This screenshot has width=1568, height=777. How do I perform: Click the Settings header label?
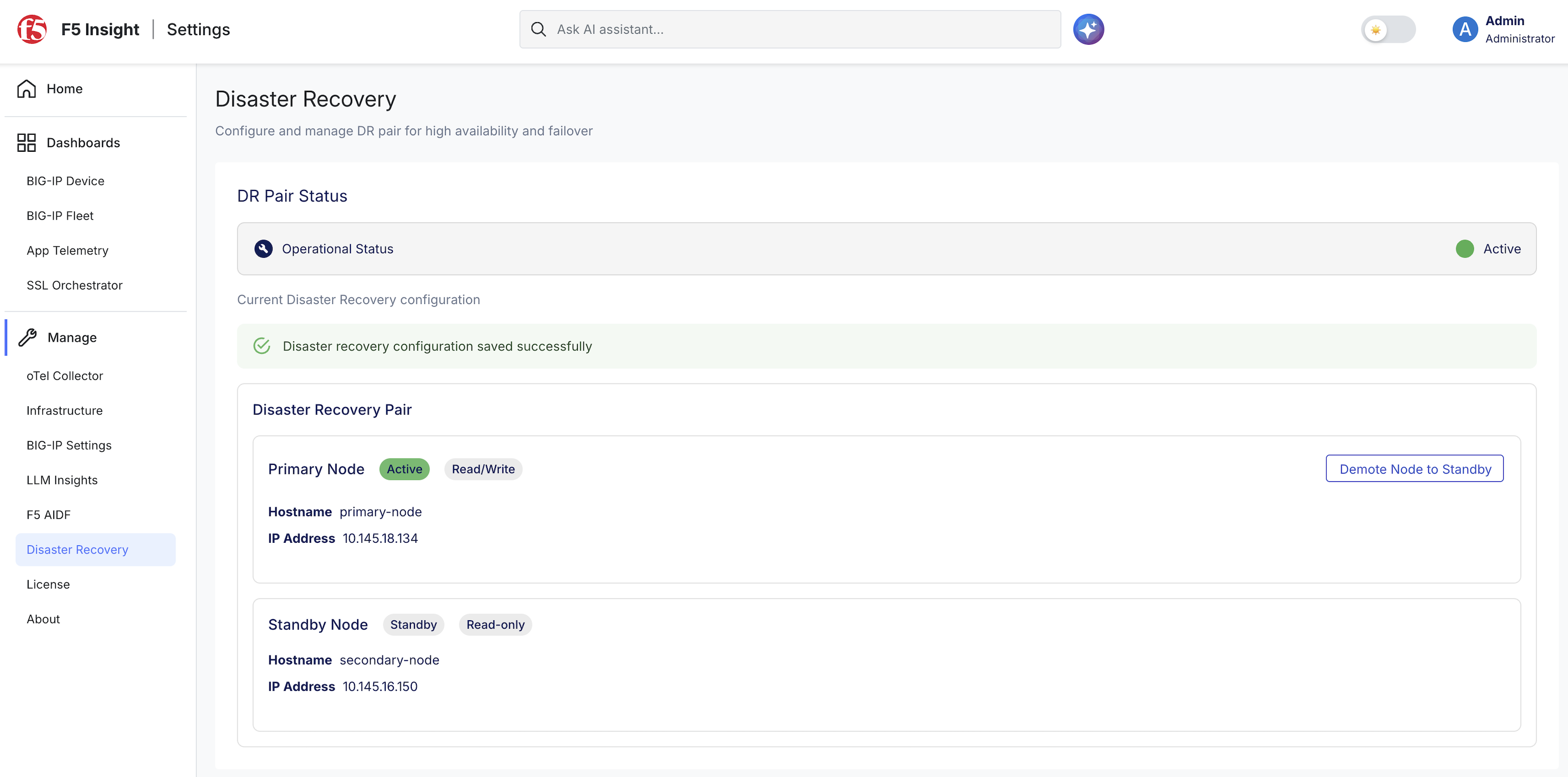(199, 29)
